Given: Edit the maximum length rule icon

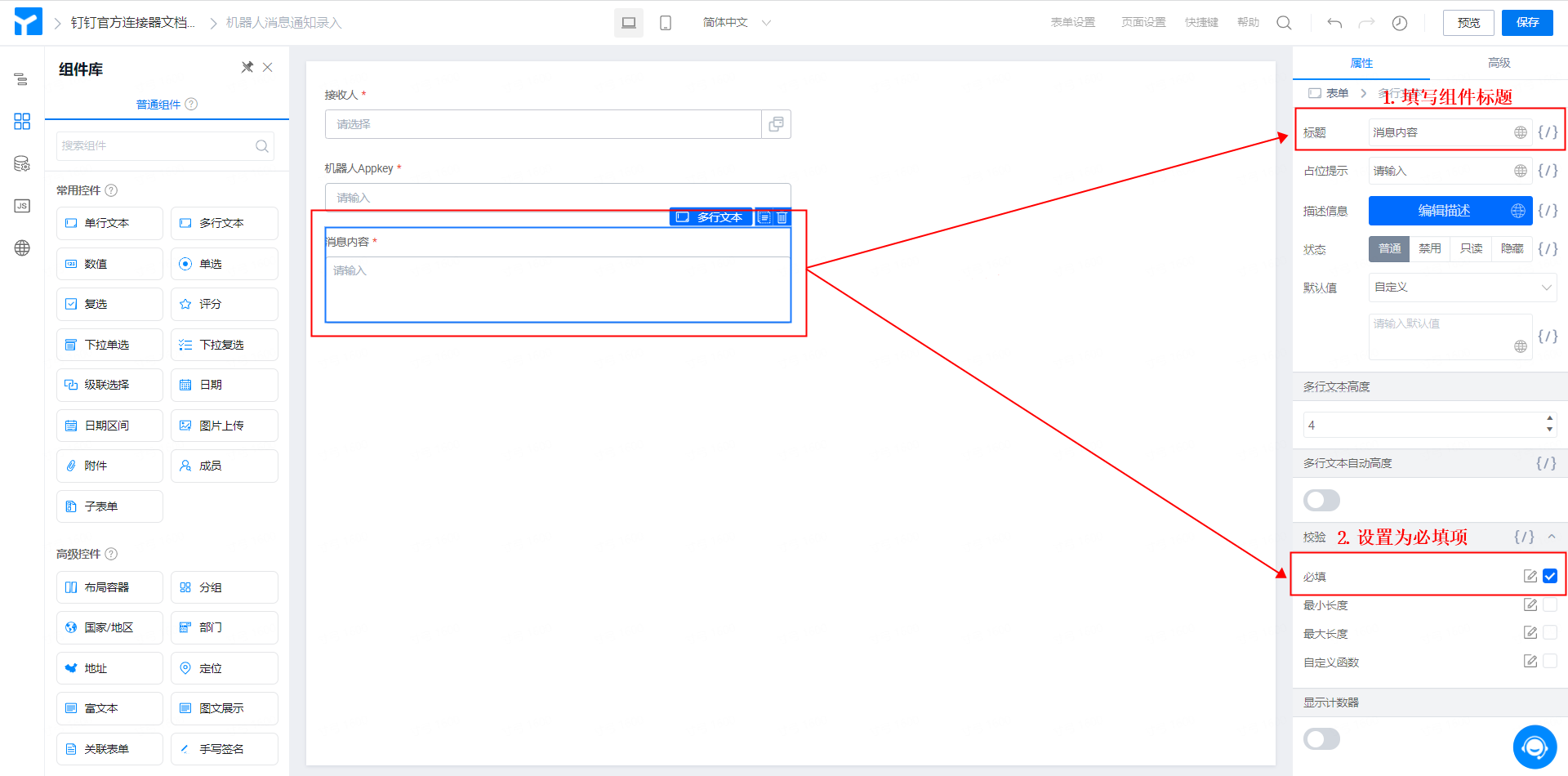Looking at the screenshot, I should click(1530, 632).
